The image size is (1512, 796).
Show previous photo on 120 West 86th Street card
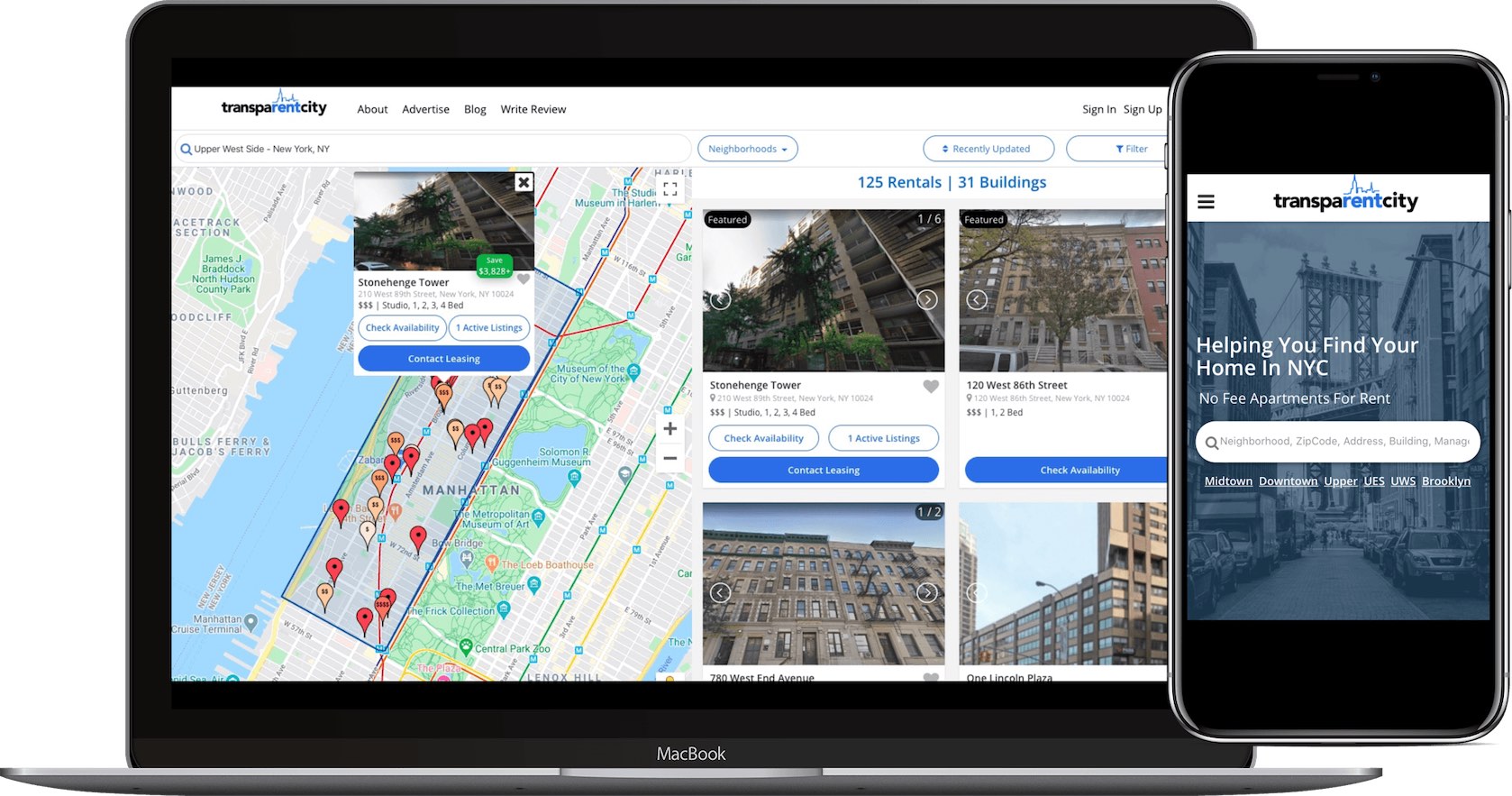click(977, 300)
